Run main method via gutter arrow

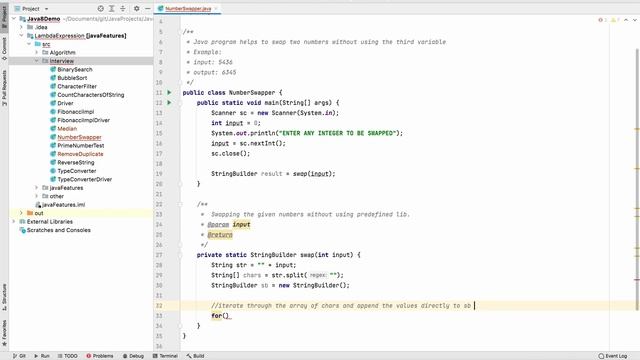coord(169,103)
